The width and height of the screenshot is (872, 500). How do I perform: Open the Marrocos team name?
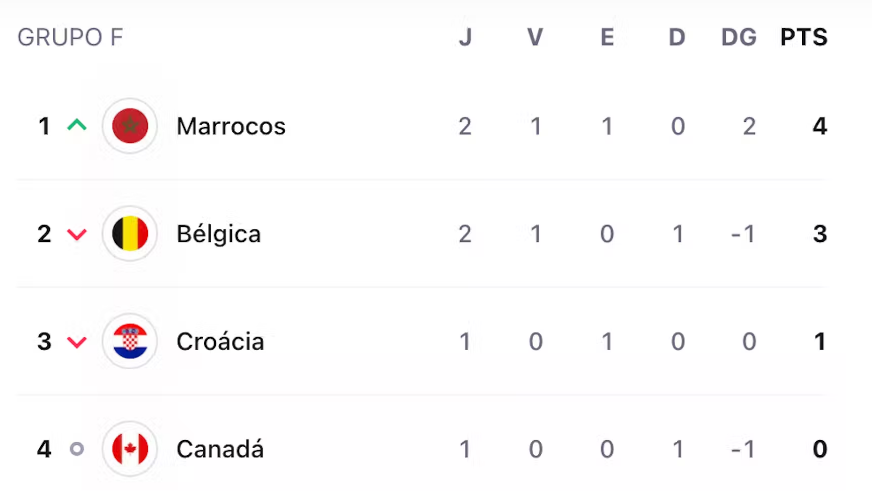pos(231,126)
